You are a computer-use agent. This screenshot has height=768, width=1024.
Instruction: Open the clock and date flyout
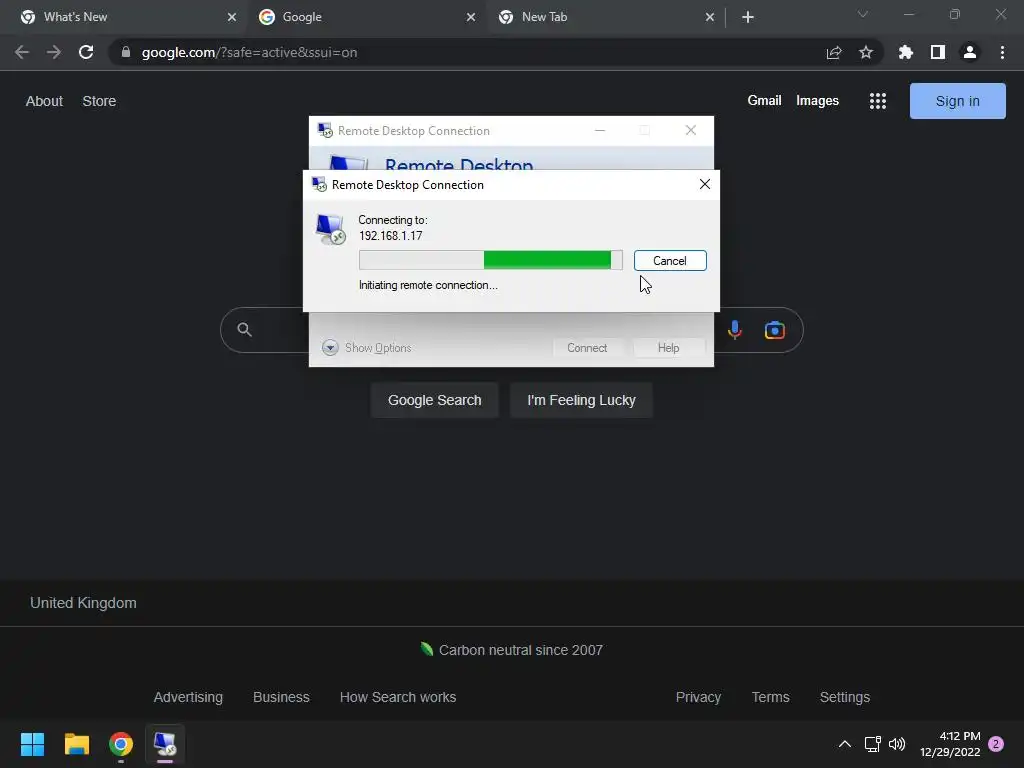[950, 744]
